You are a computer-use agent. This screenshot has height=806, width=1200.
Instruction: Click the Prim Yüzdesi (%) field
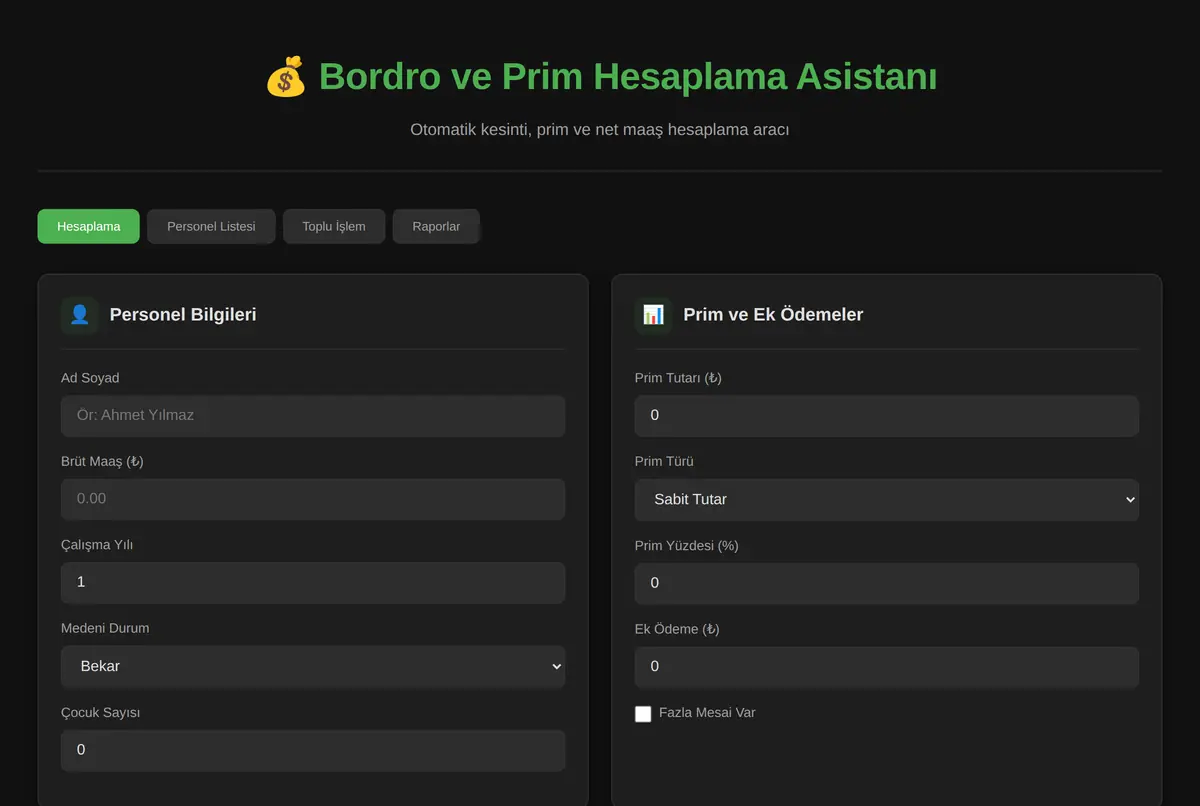887,583
